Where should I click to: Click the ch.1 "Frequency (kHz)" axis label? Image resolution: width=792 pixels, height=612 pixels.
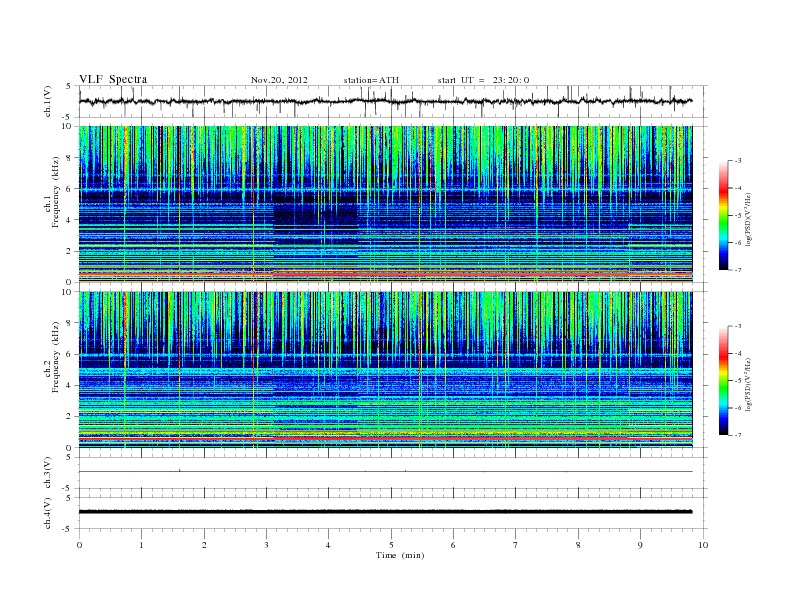pyautogui.click(x=56, y=192)
